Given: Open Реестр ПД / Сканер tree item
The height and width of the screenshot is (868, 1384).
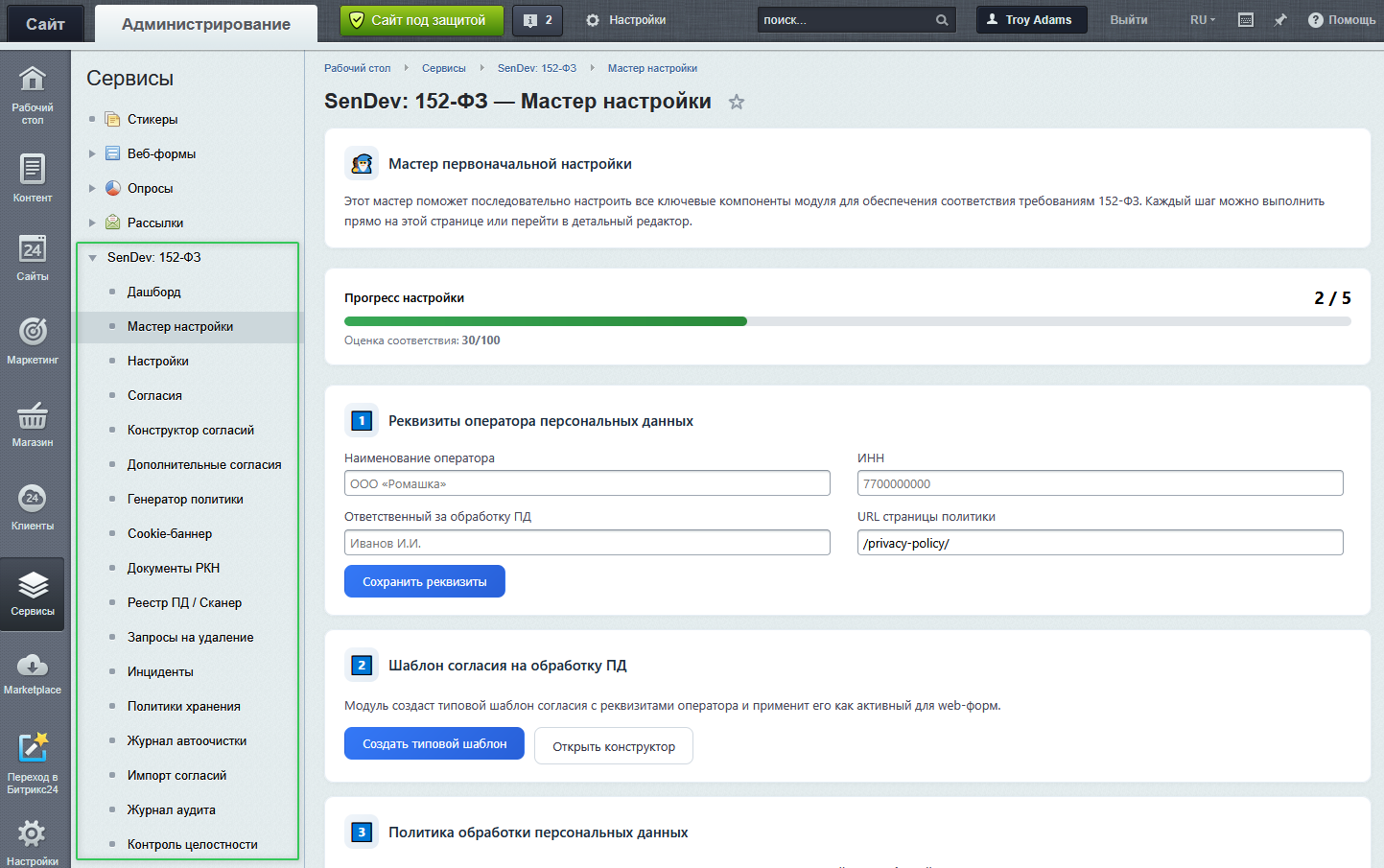Looking at the screenshot, I should pyautogui.click(x=184, y=602).
